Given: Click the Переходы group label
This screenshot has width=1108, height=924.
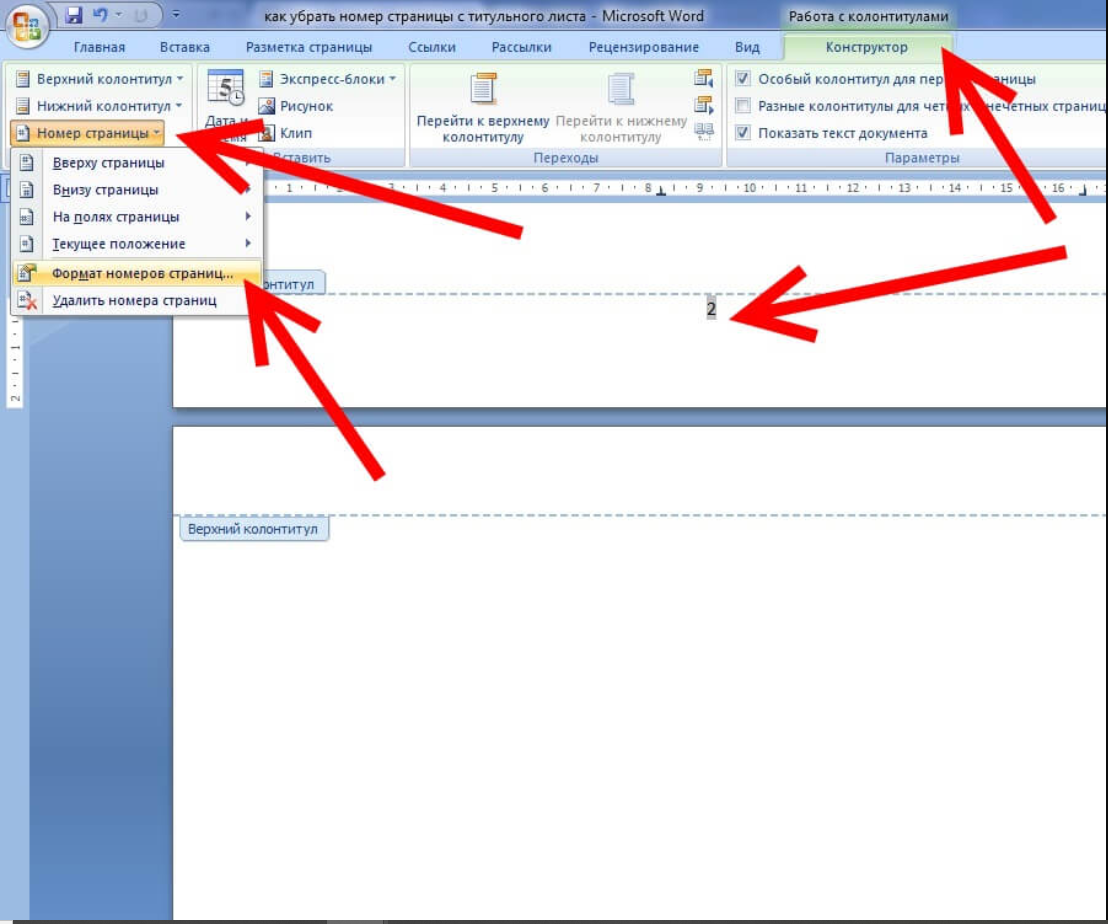Looking at the screenshot, I should pyautogui.click(x=565, y=158).
